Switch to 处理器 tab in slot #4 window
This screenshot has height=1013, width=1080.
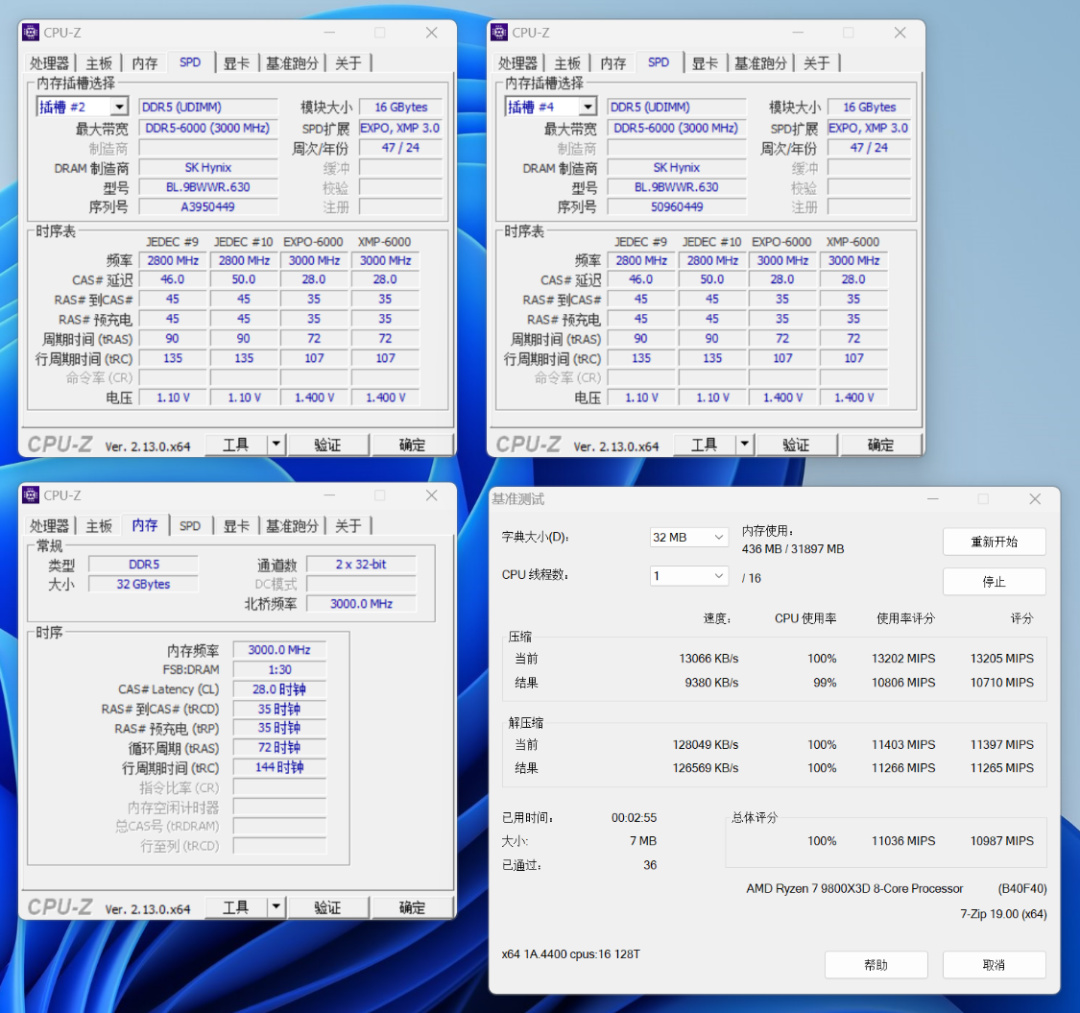[x=517, y=63]
